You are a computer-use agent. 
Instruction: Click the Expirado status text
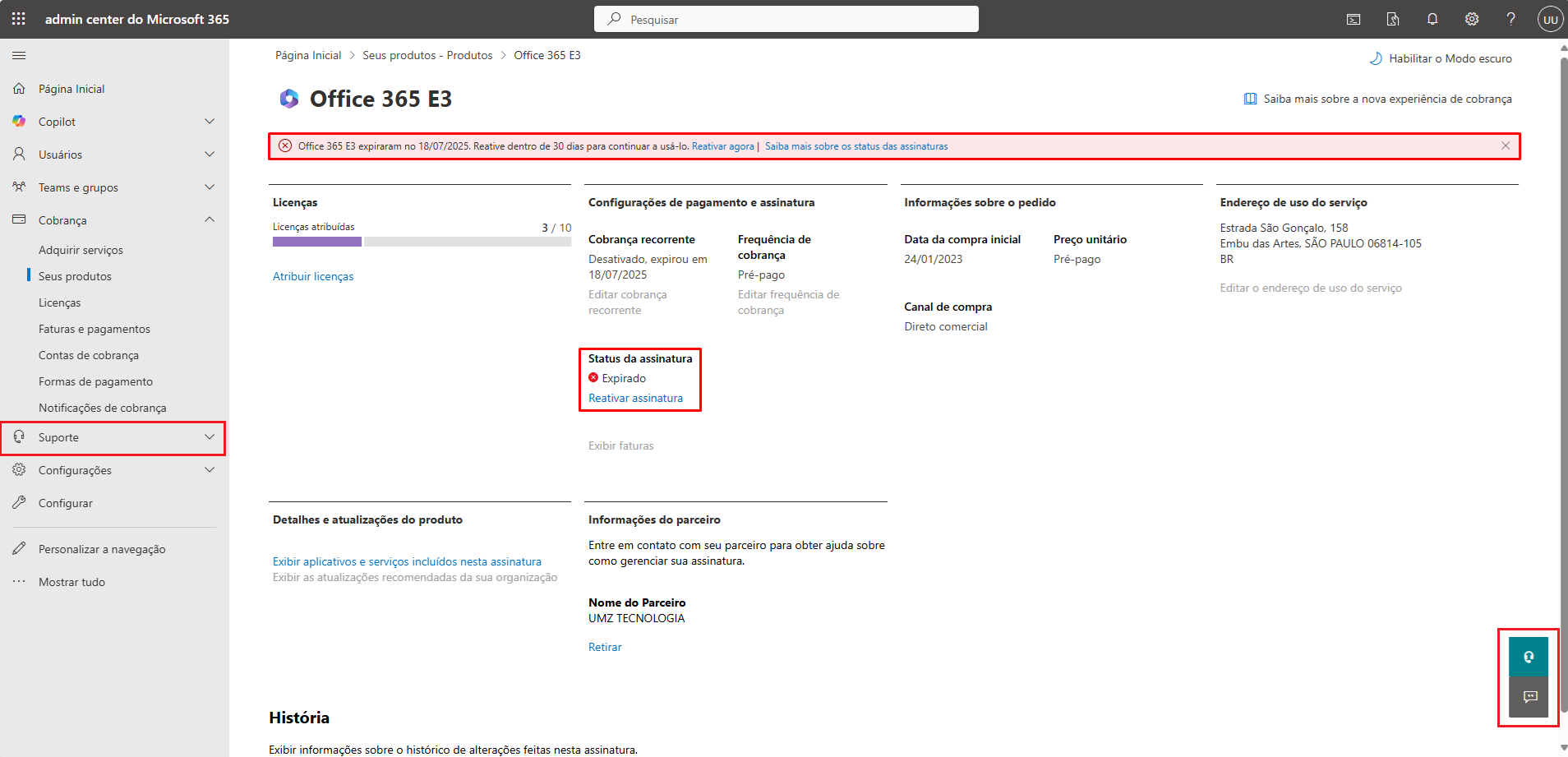pos(624,378)
